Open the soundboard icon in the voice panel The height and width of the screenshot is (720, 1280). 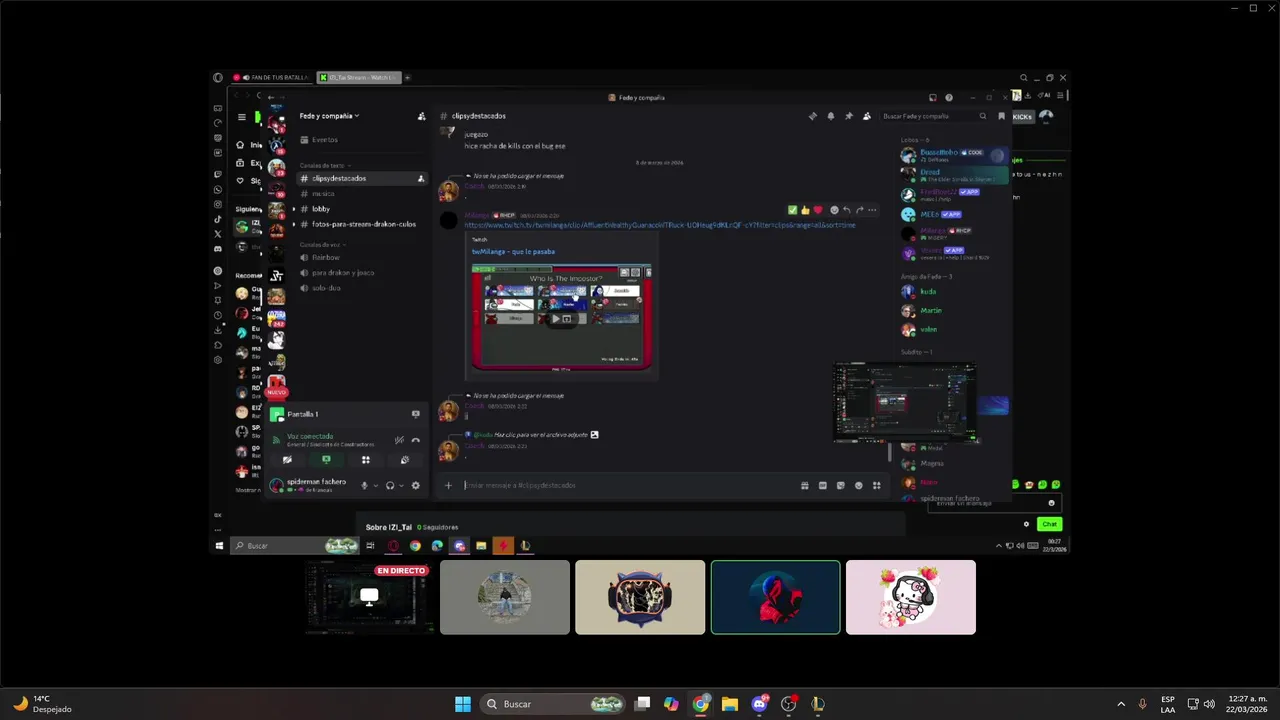pos(405,460)
